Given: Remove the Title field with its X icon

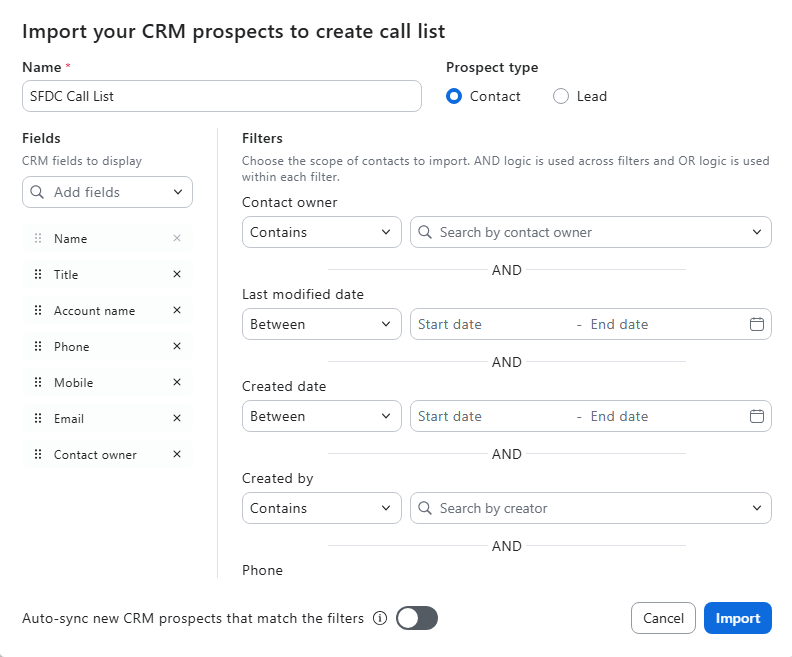Looking at the screenshot, I should point(177,274).
